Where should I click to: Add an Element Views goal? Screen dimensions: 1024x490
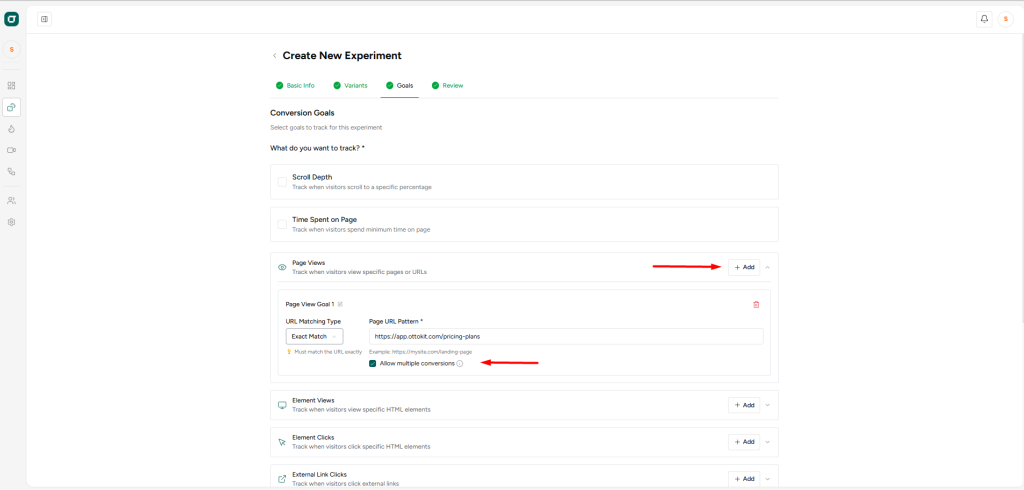pyautogui.click(x=744, y=405)
